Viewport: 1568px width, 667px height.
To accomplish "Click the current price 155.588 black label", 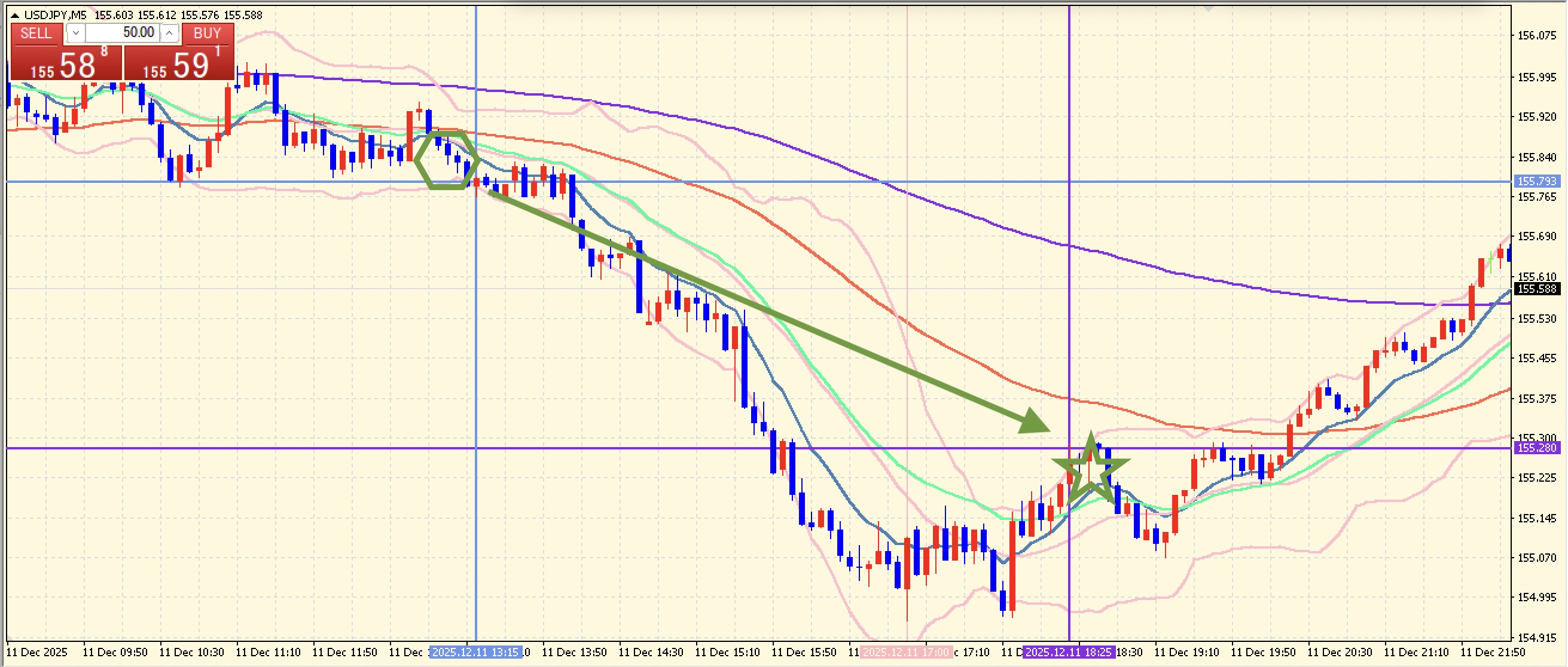I will pos(1536,289).
